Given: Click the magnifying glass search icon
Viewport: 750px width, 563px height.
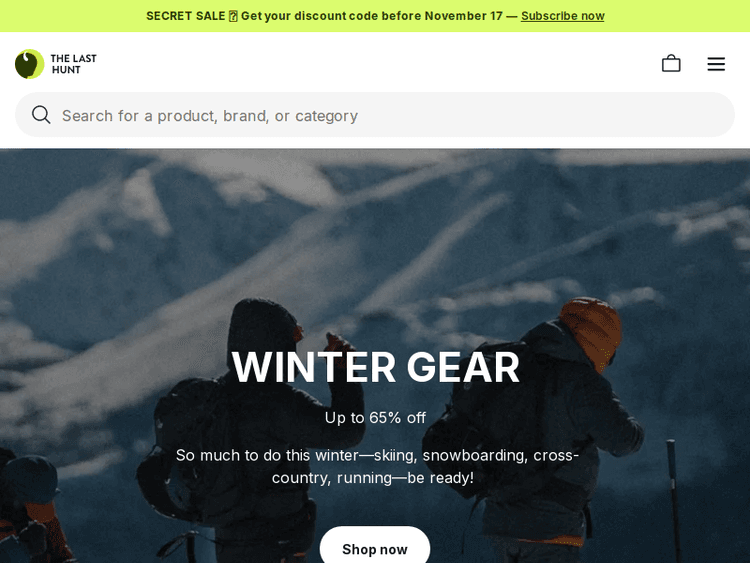Looking at the screenshot, I should pyautogui.click(x=41, y=115).
